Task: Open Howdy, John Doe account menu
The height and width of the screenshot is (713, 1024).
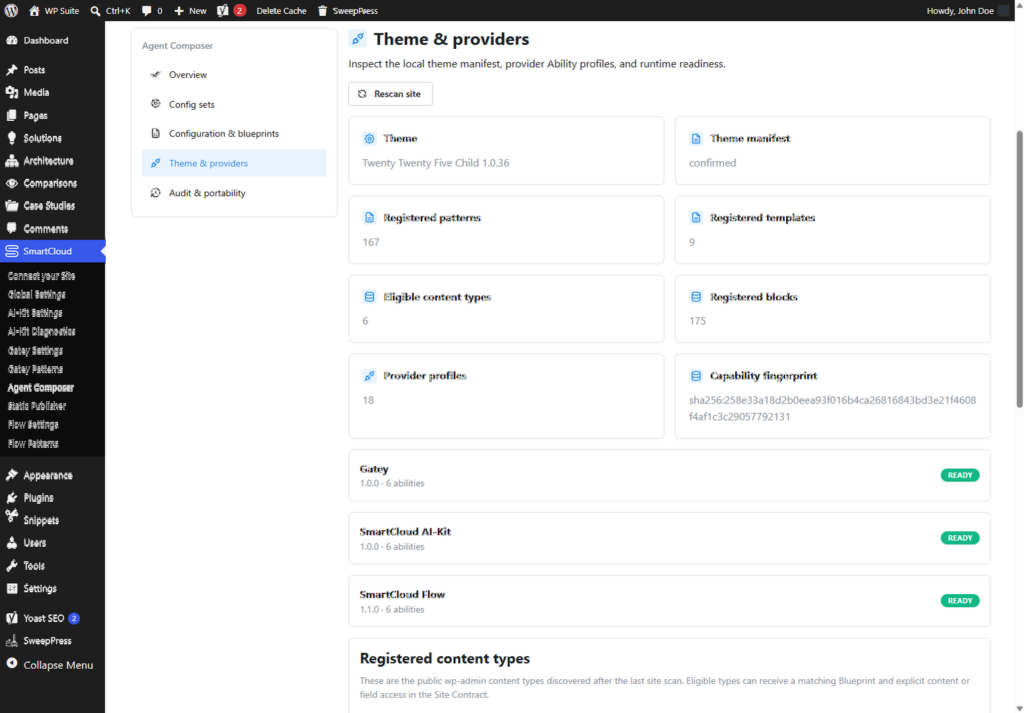Action: [x=967, y=10]
